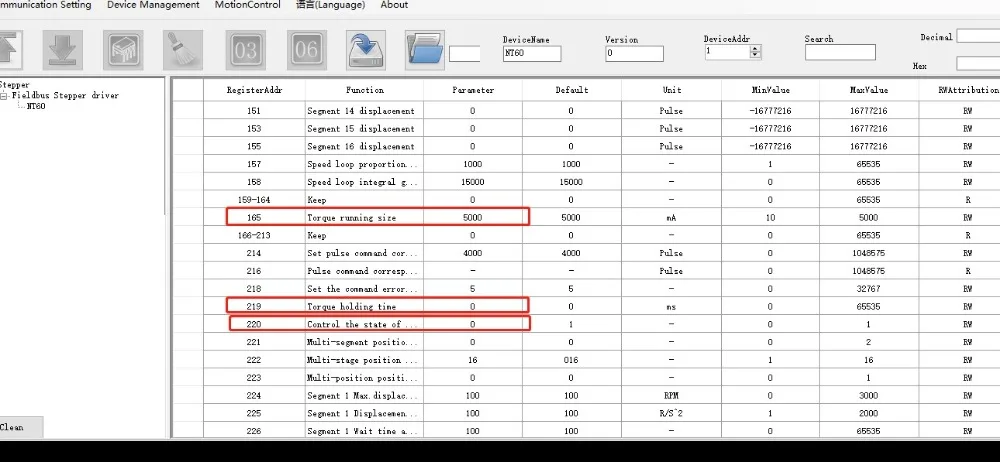Select the Pulse command corresp... cell
This screenshot has width=1000, height=462.
pos(365,271)
